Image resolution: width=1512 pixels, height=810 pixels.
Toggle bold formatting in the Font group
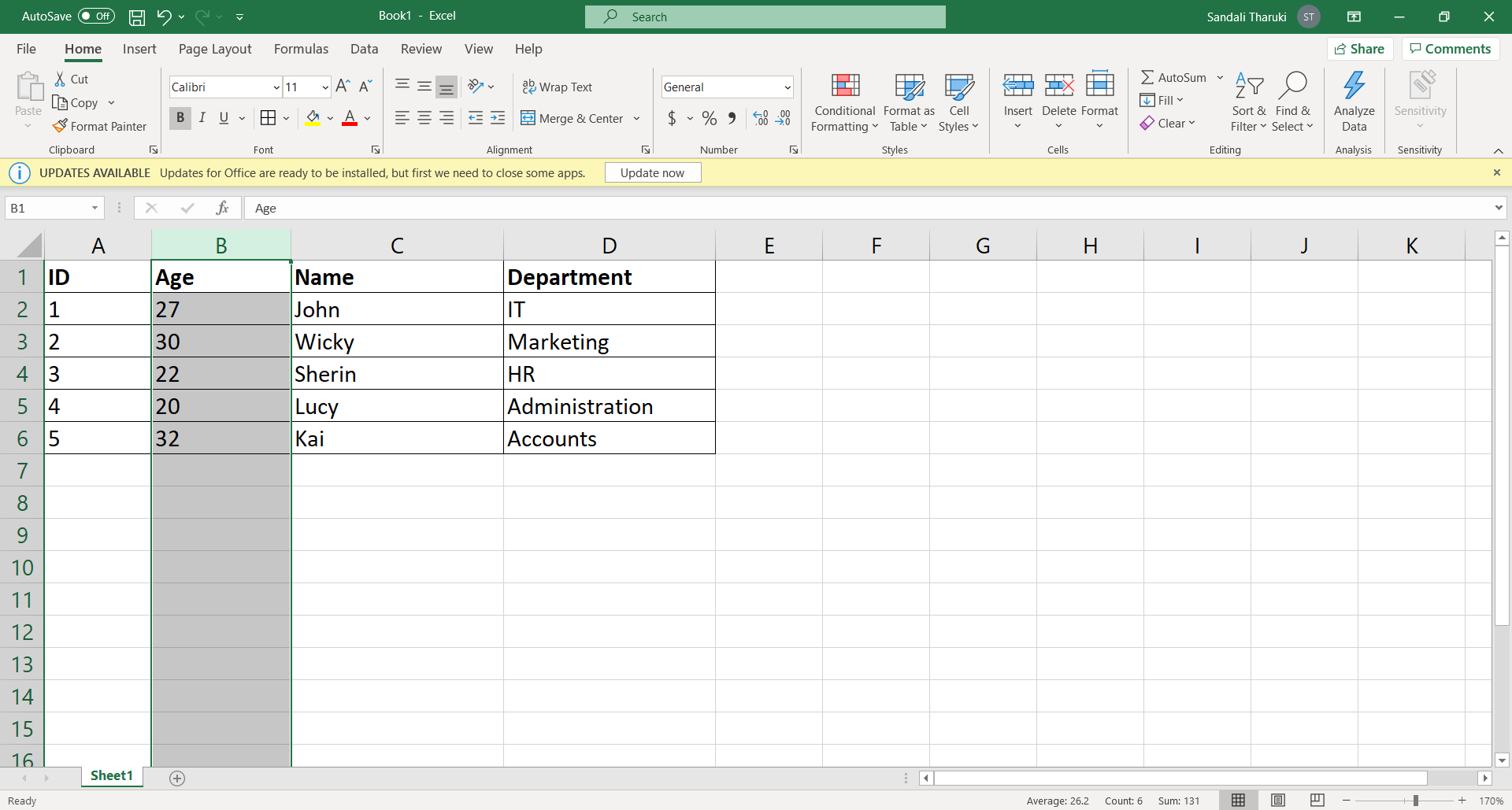(180, 118)
